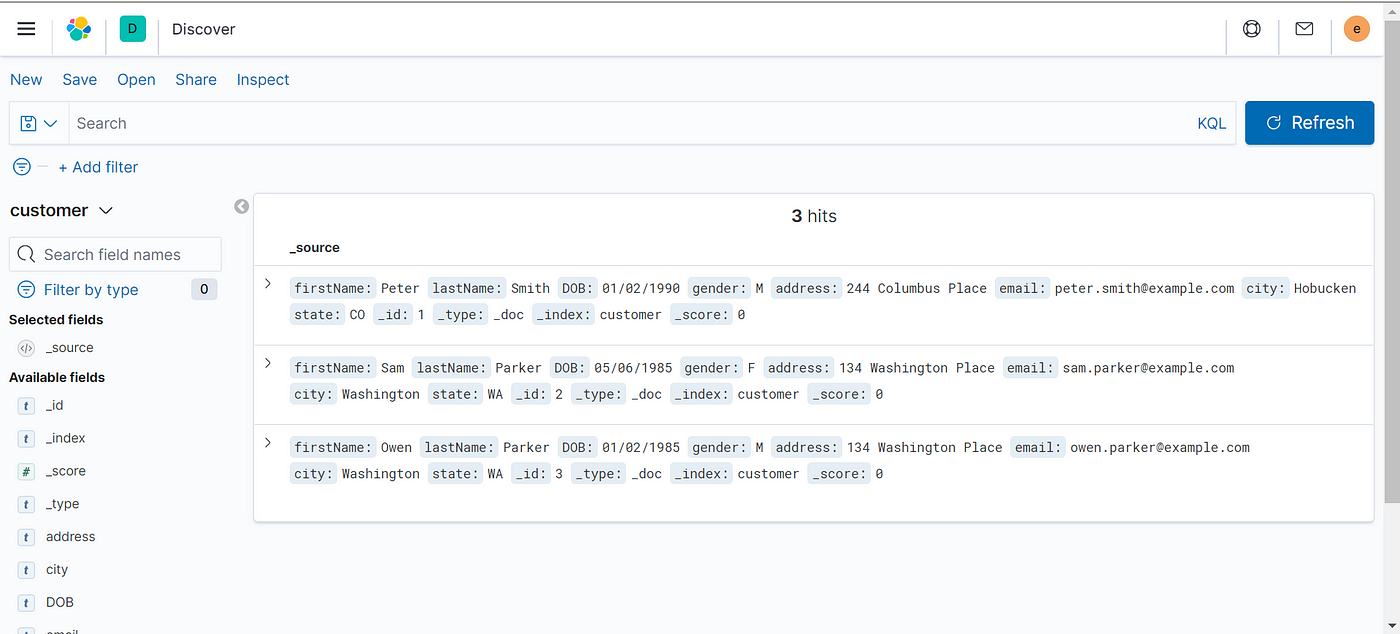Click the address field type icon

[27, 537]
